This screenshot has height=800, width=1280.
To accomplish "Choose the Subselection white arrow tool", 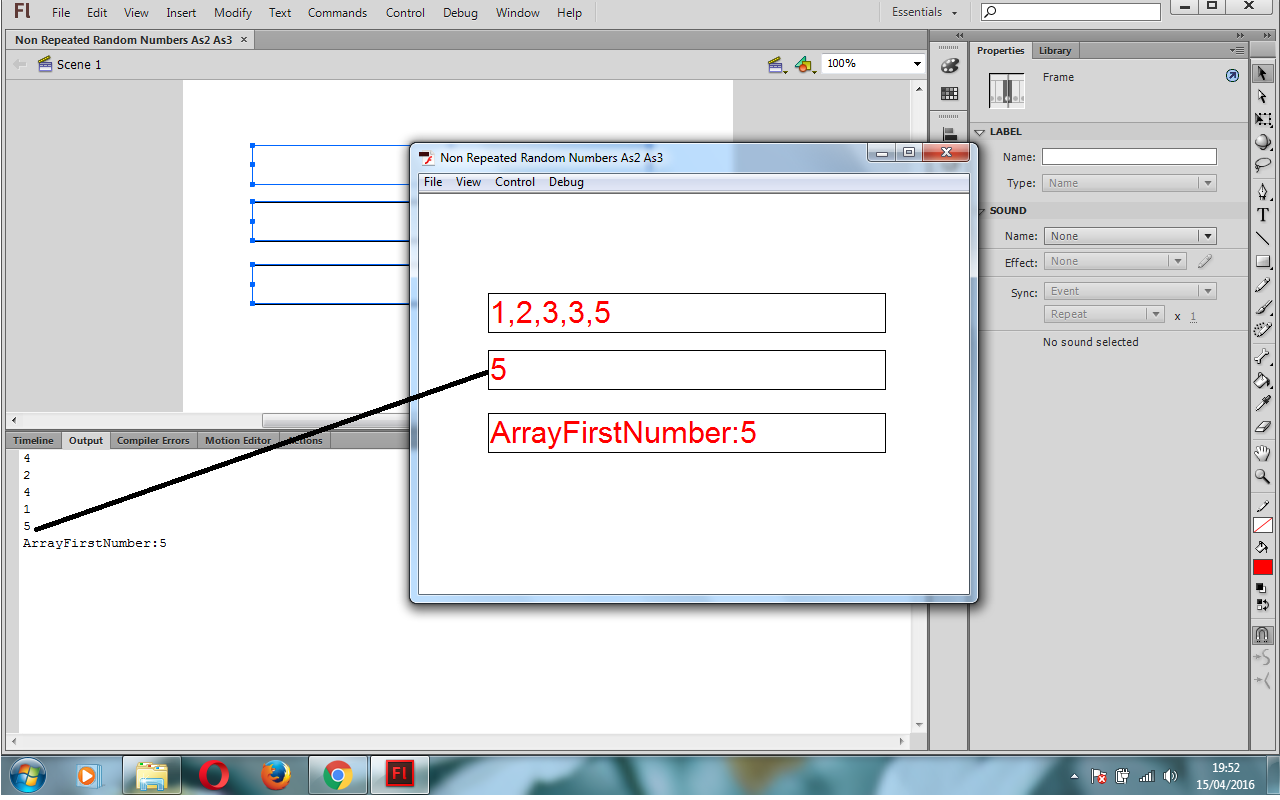I will point(1262,96).
